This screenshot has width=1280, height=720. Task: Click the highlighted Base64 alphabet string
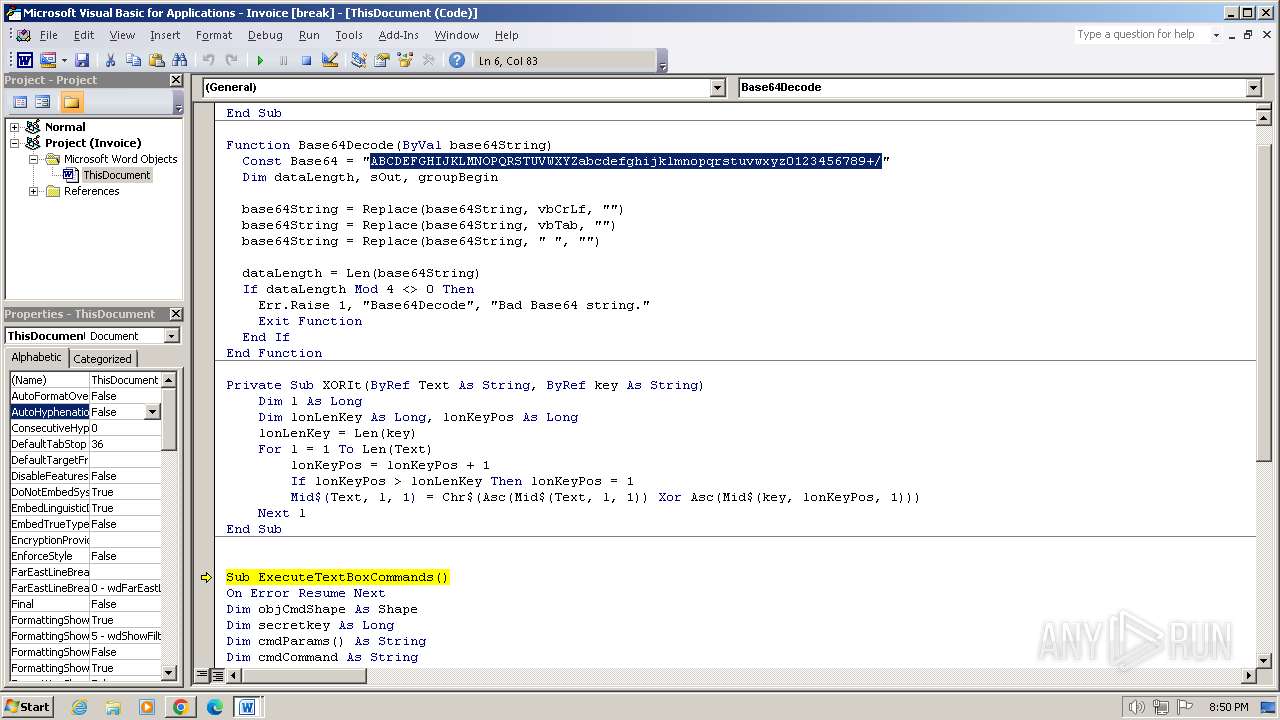(x=626, y=161)
